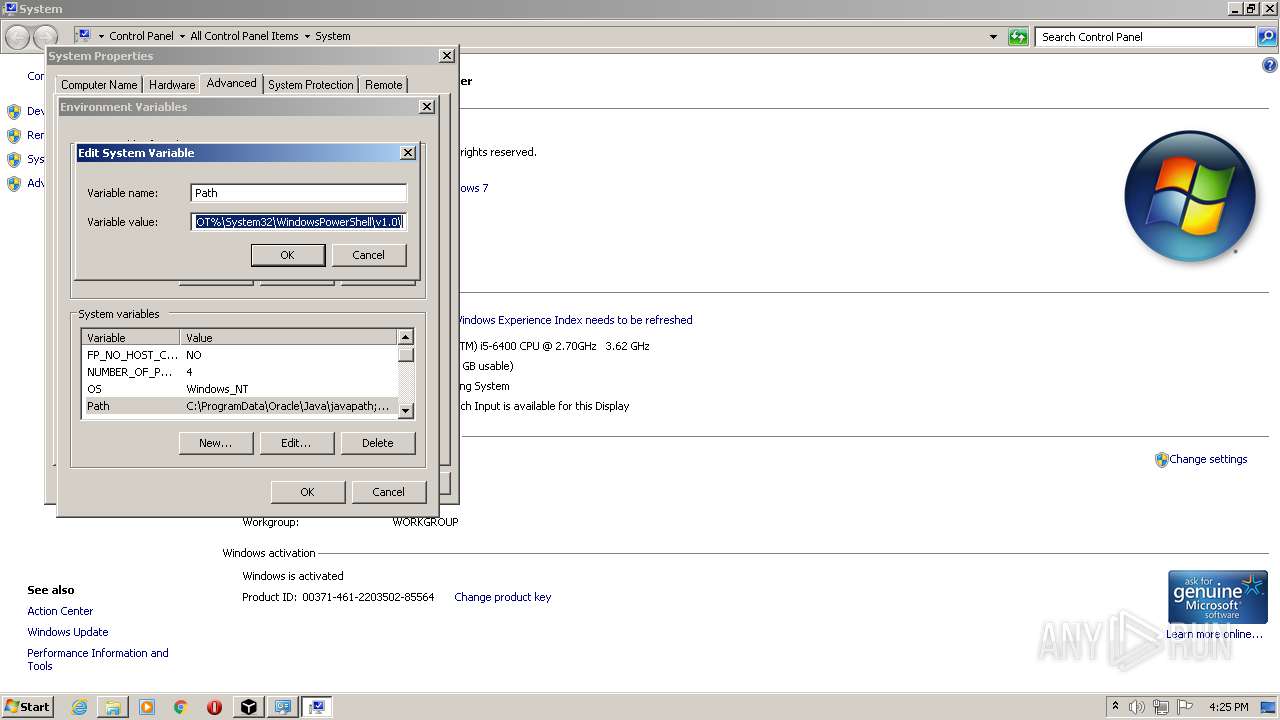The width and height of the screenshot is (1280, 720).
Task: Click the black cube taskbar icon
Action: pos(249,707)
